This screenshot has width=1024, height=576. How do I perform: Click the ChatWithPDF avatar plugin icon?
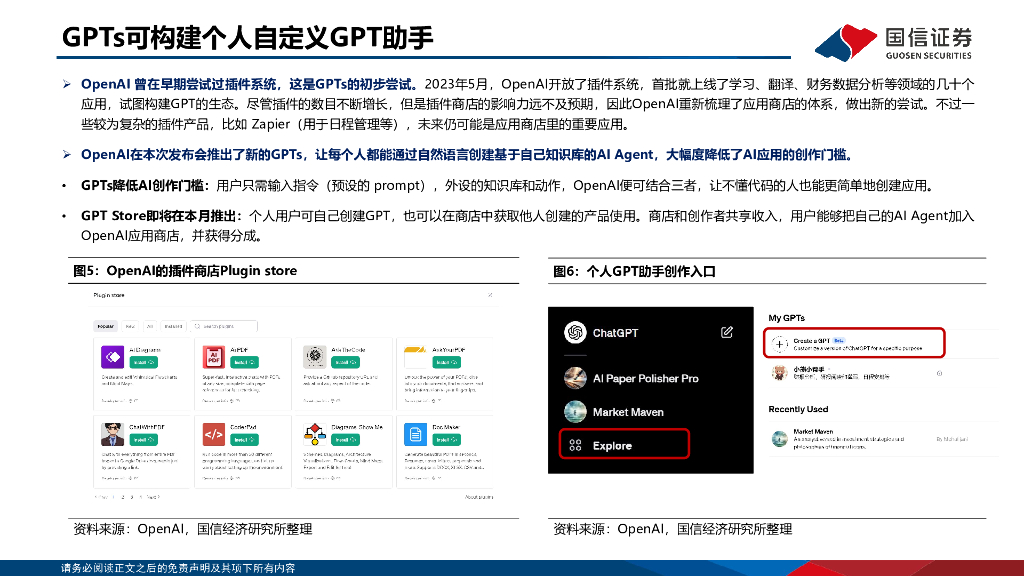[x=110, y=434]
